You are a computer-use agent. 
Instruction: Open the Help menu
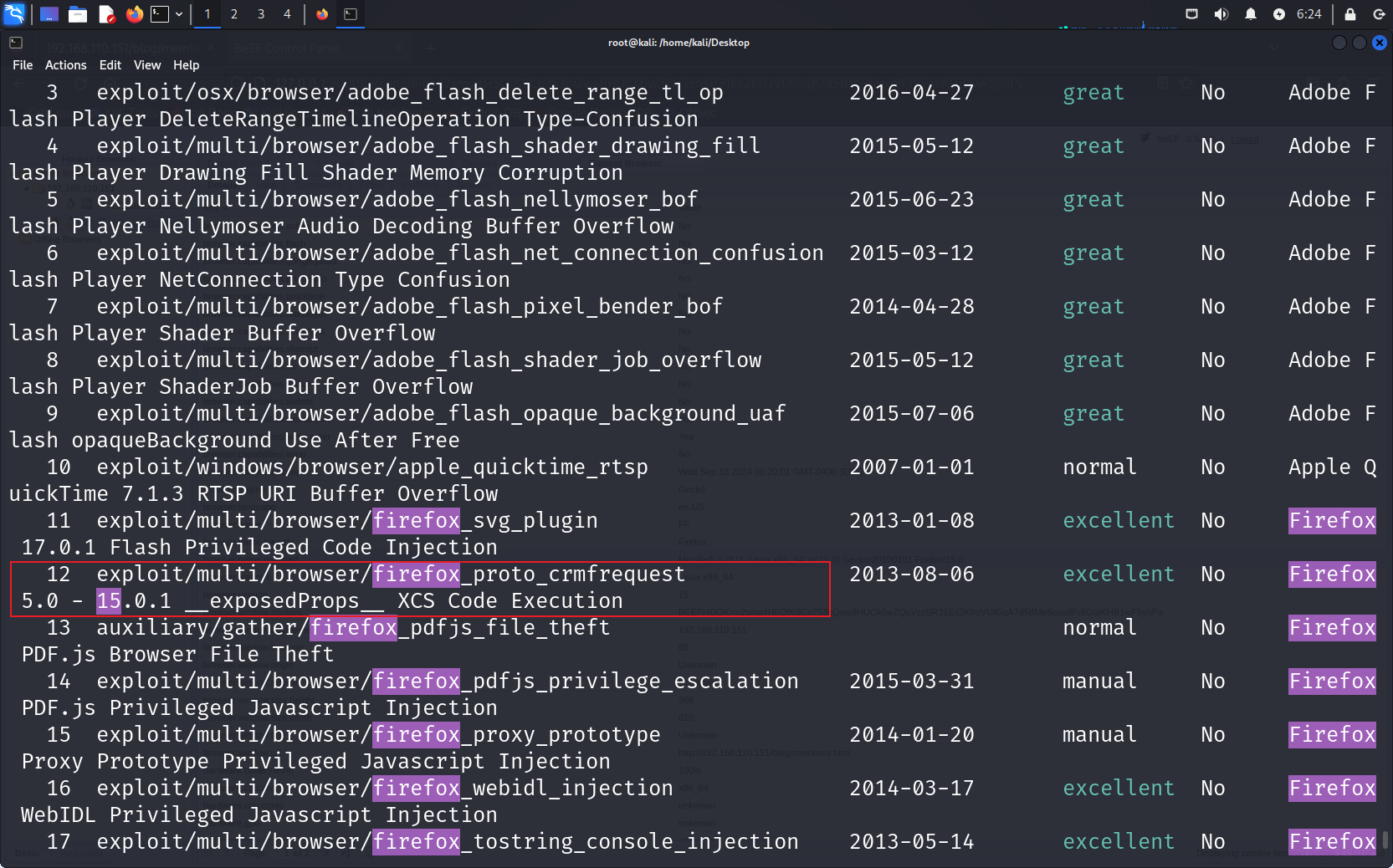pos(186,65)
